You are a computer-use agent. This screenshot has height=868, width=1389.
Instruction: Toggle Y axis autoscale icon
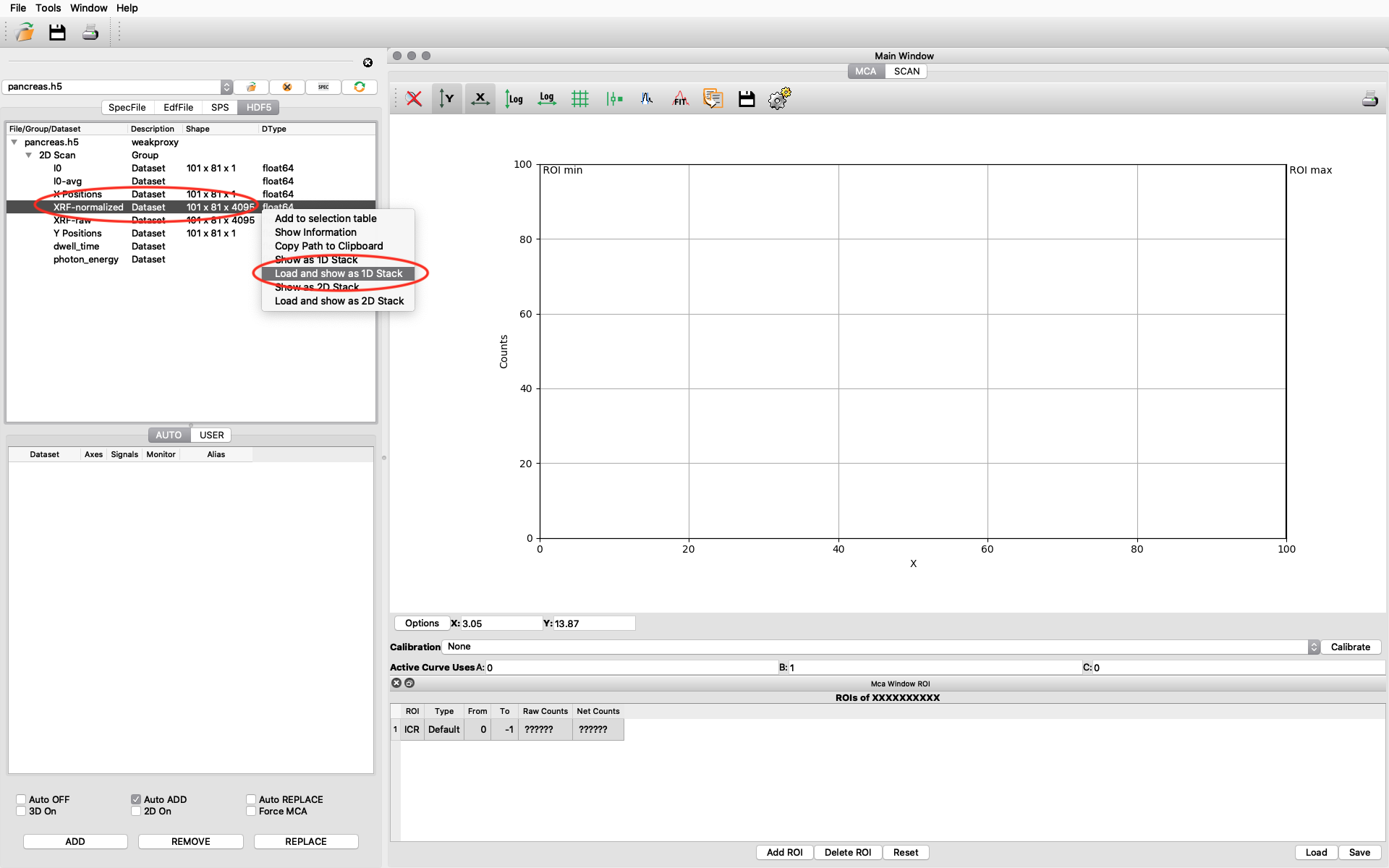coord(447,99)
